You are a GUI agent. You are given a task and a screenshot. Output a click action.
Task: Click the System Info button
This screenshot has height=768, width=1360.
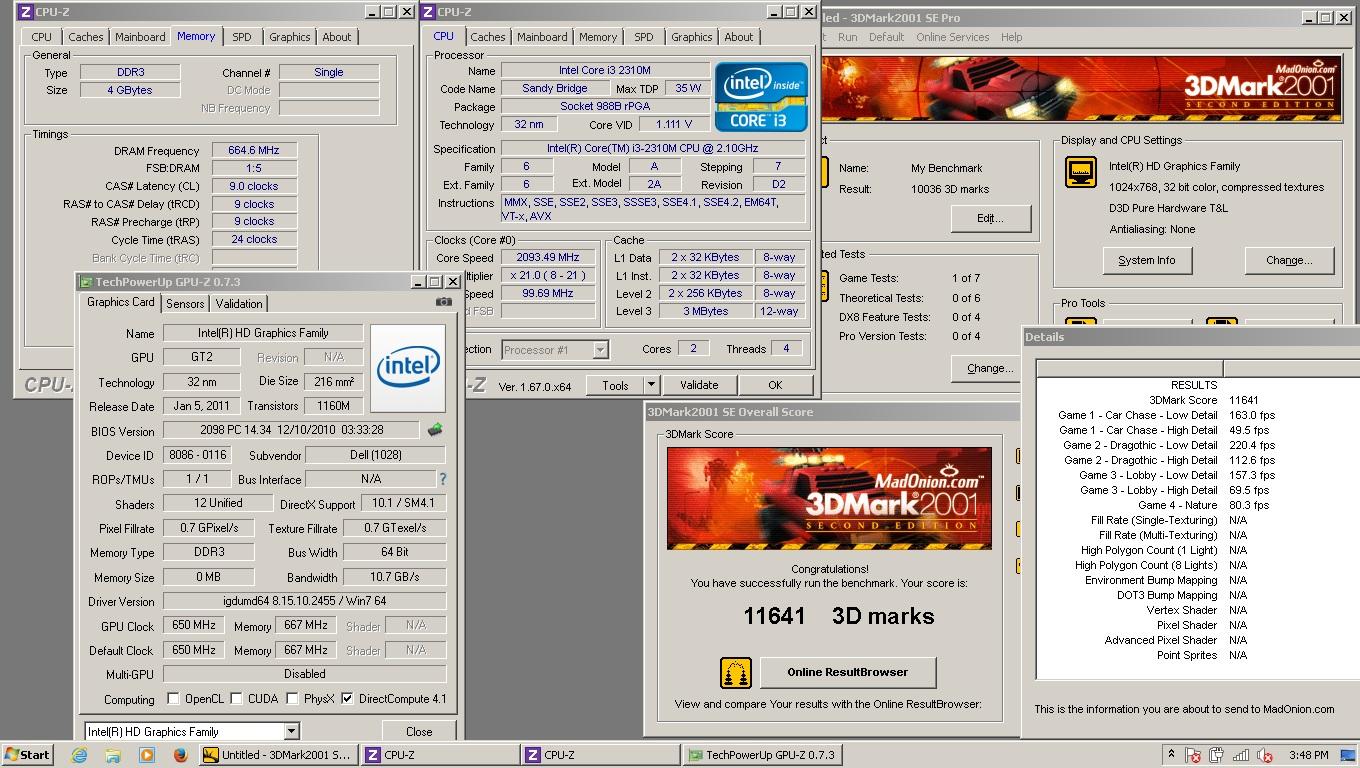pyautogui.click(x=1147, y=260)
